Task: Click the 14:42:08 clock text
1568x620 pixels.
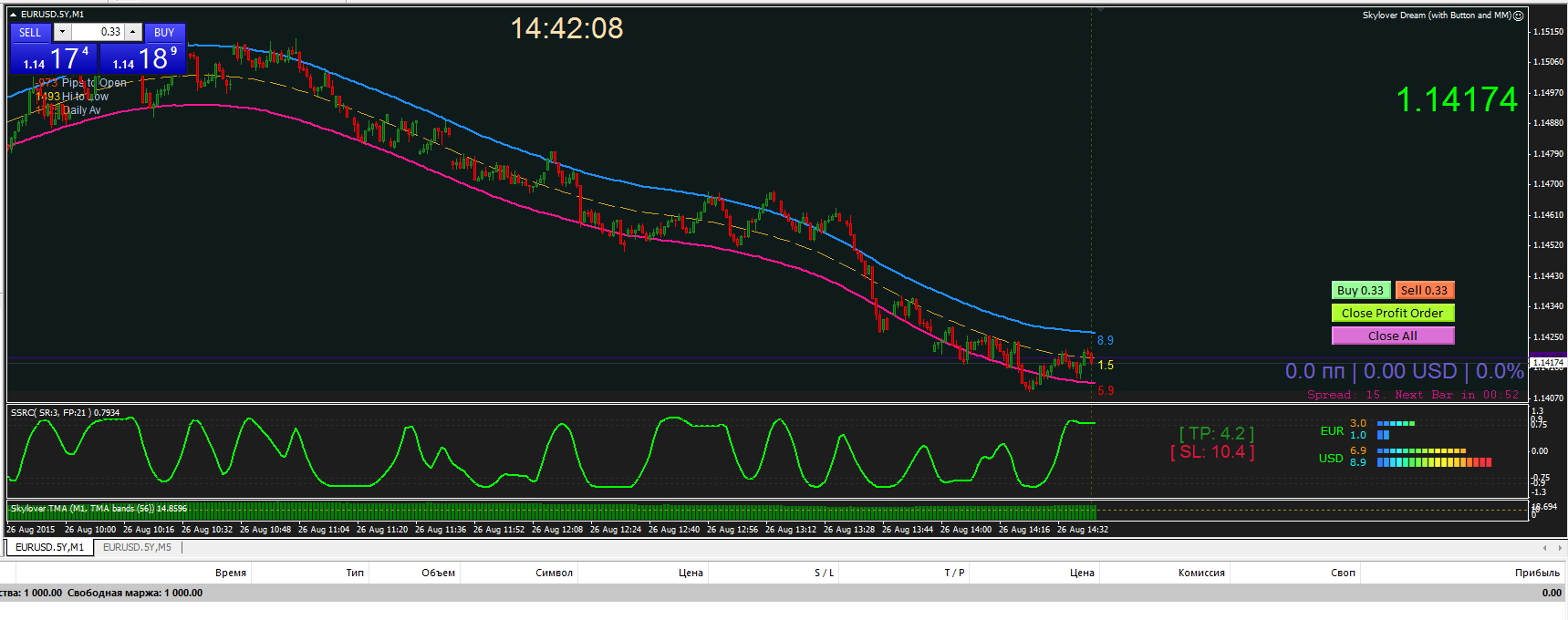Action: click(x=566, y=28)
